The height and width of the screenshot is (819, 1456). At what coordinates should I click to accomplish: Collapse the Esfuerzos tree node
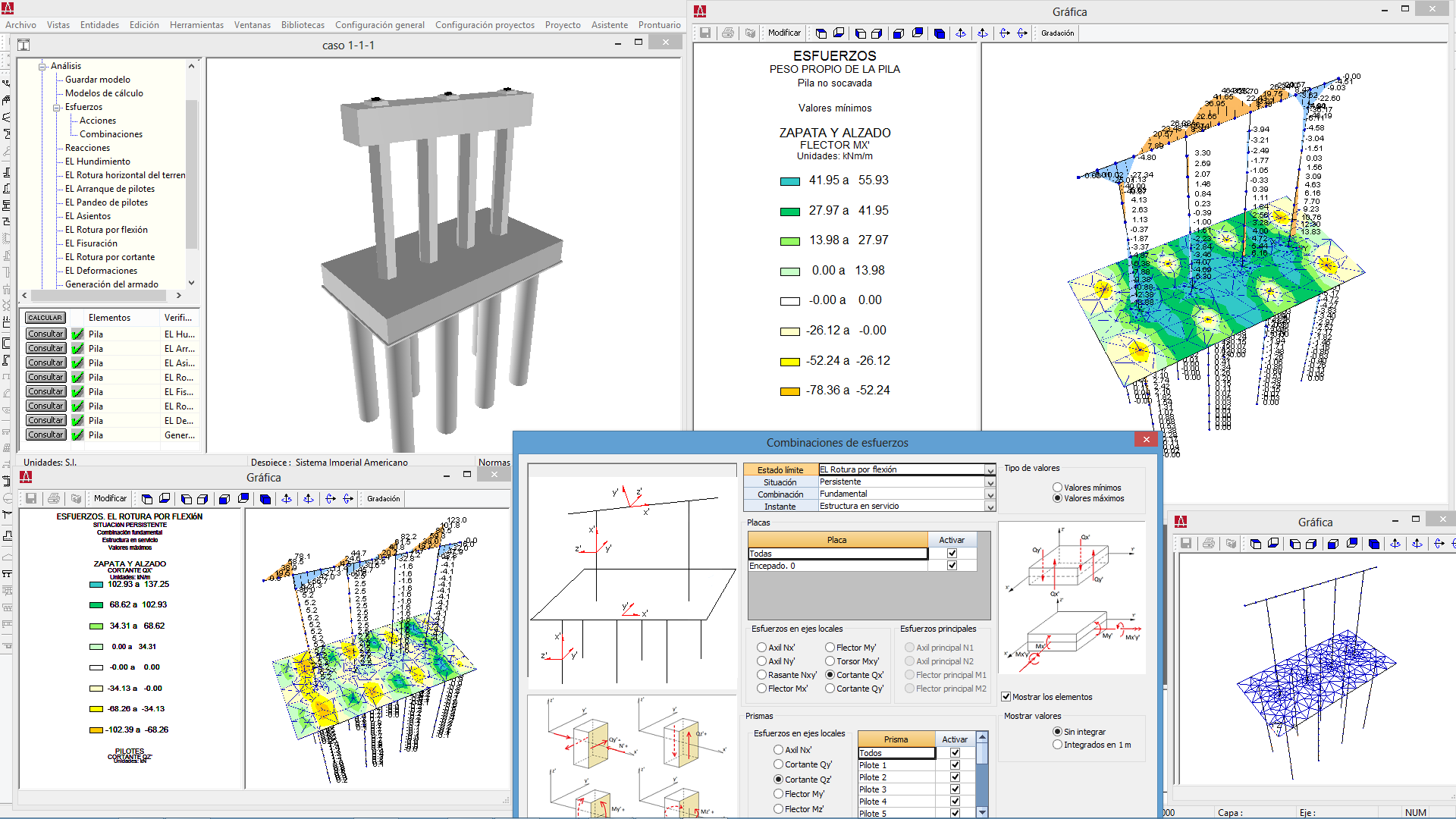click(x=57, y=108)
